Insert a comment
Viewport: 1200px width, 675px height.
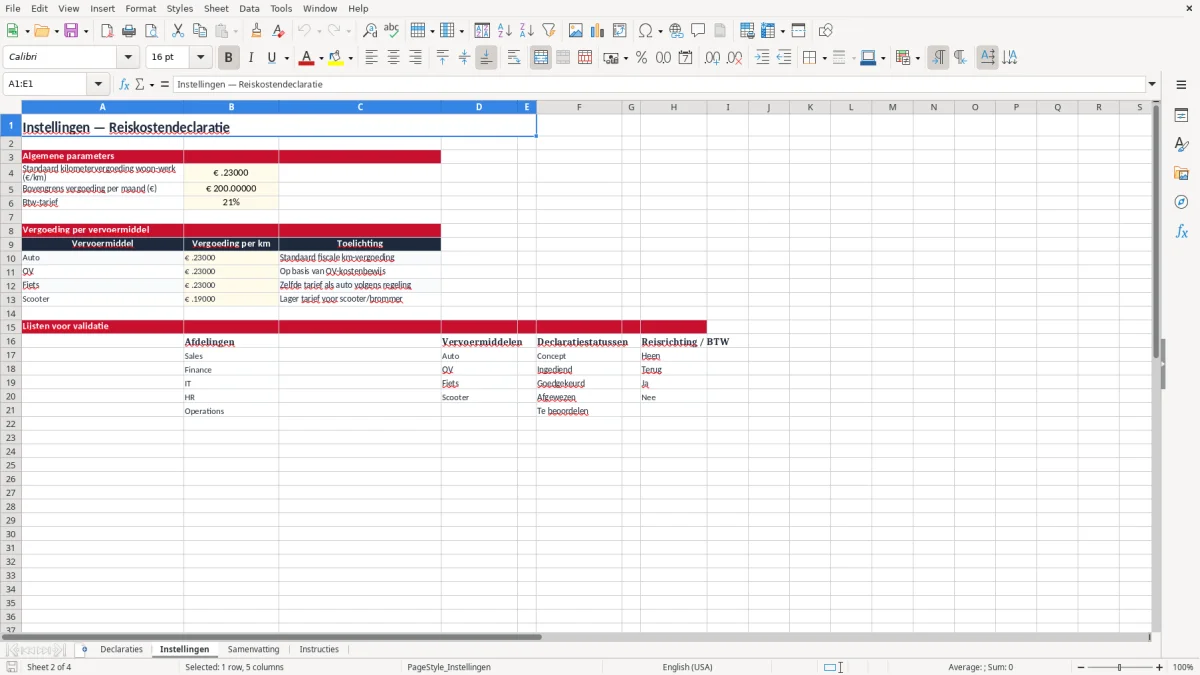coord(698,31)
